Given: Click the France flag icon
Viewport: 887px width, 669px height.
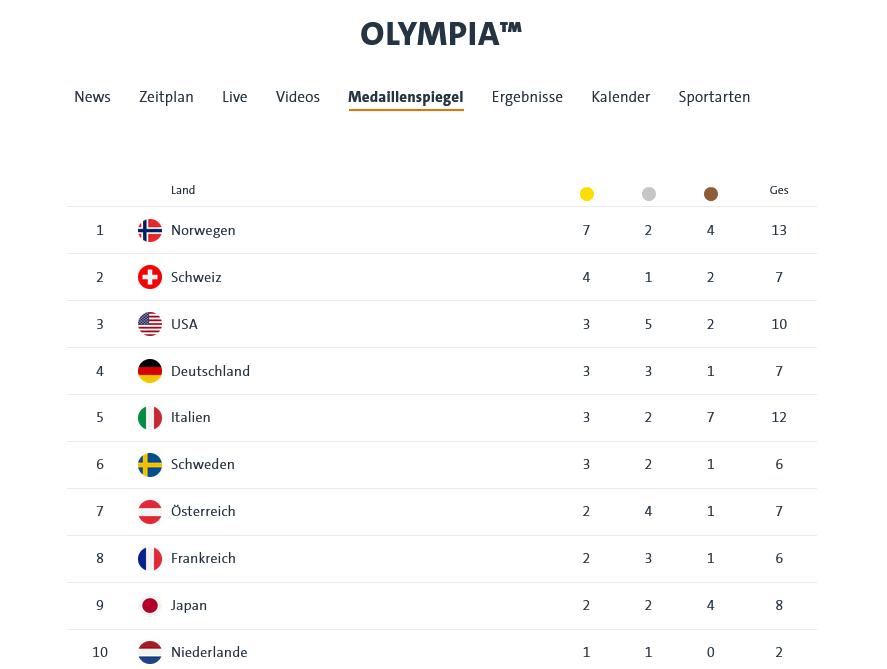Looking at the screenshot, I should [x=150, y=558].
